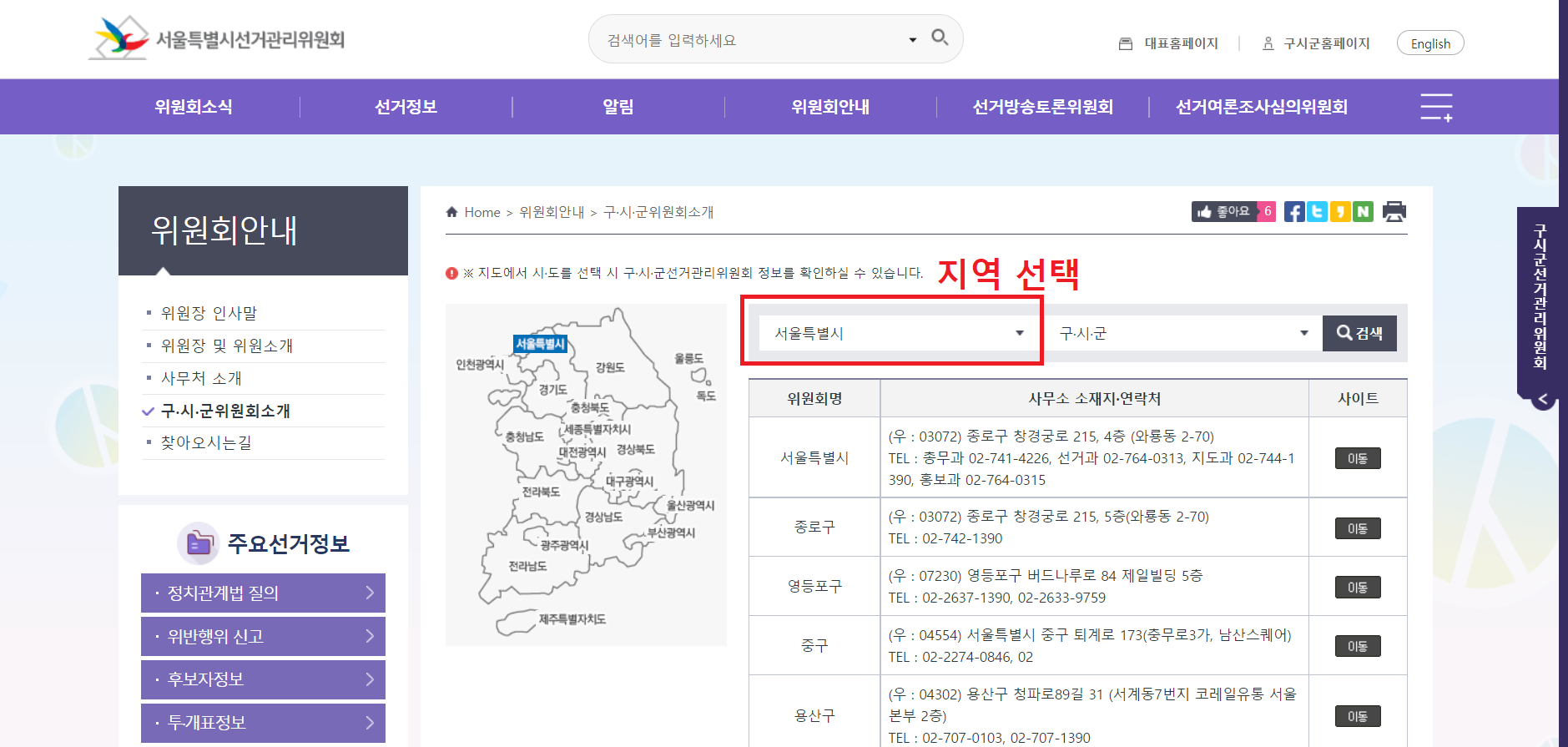1568x747 pixels.
Task: Open 투·개표정보 link
Action: [263, 723]
